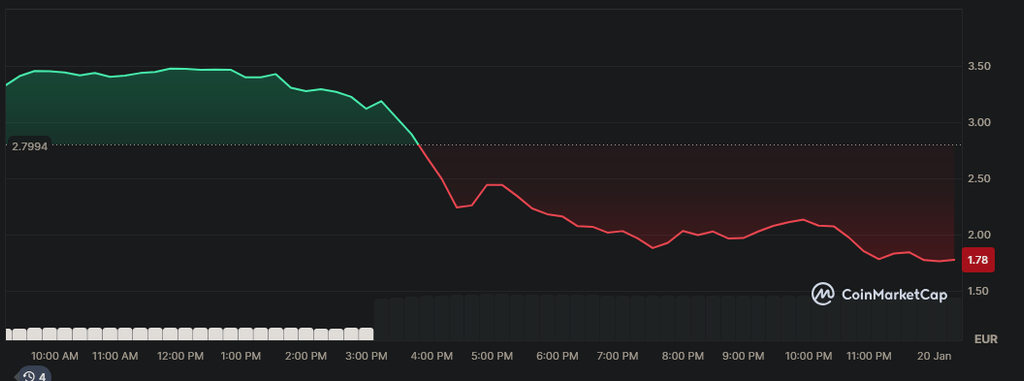Click the CoinMarketCap watermark text
Screen dimensions: 1024x381
[894, 295]
